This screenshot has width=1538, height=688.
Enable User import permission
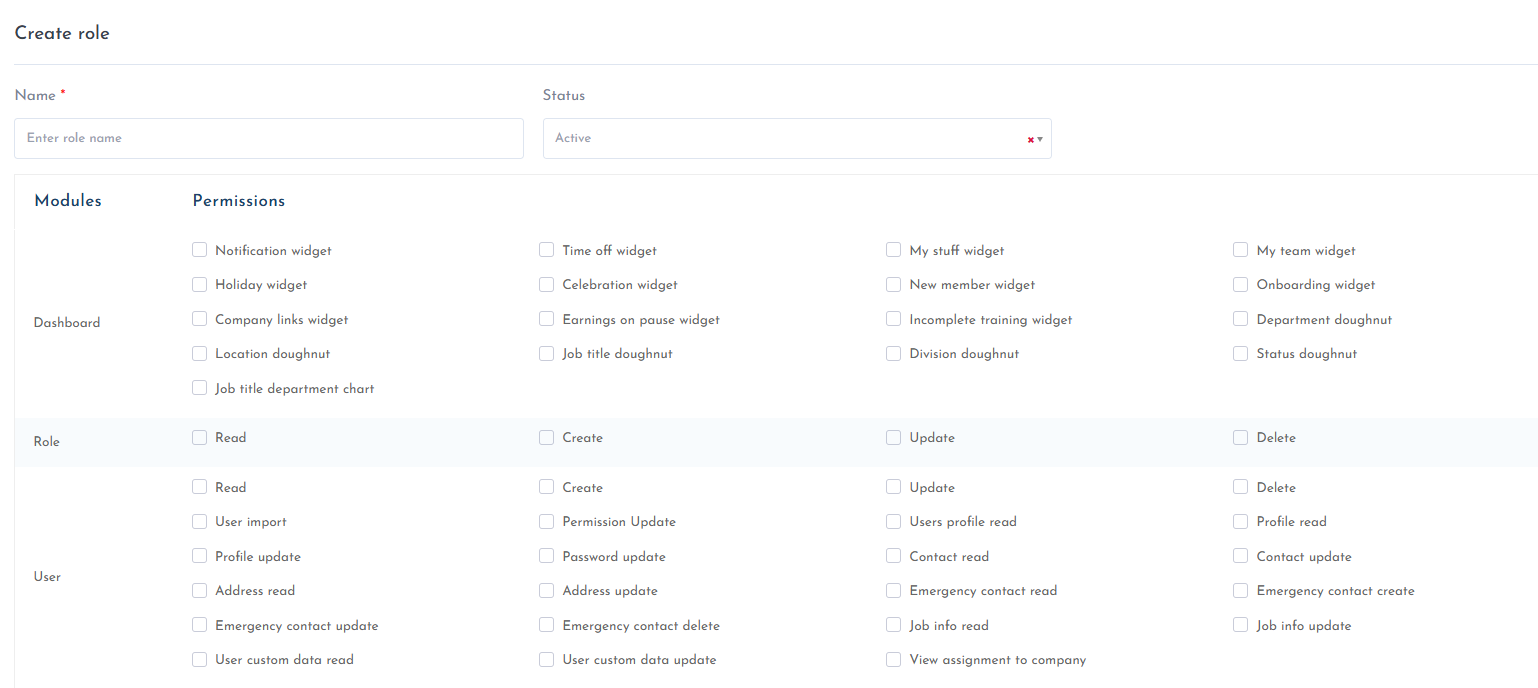point(199,521)
